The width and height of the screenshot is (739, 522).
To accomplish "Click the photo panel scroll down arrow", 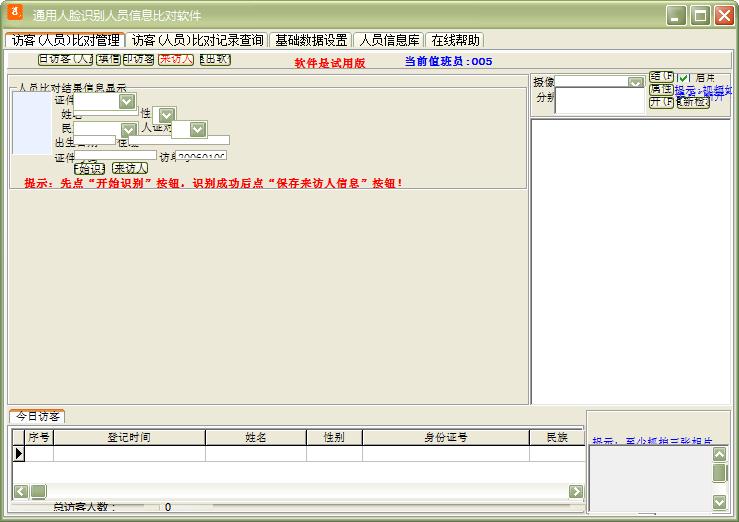I will [x=719, y=501].
